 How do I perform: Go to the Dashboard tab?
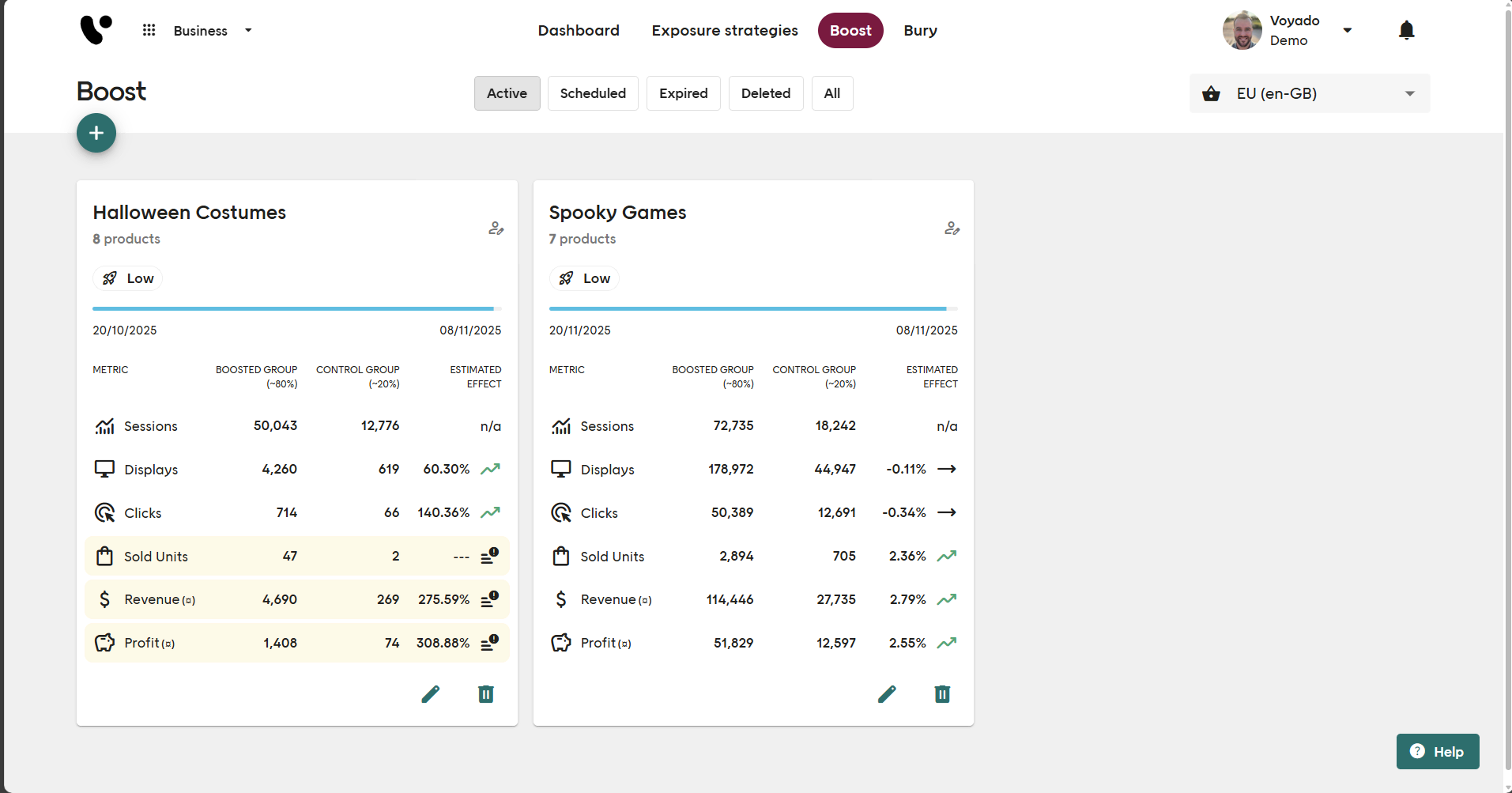(579, 31)
